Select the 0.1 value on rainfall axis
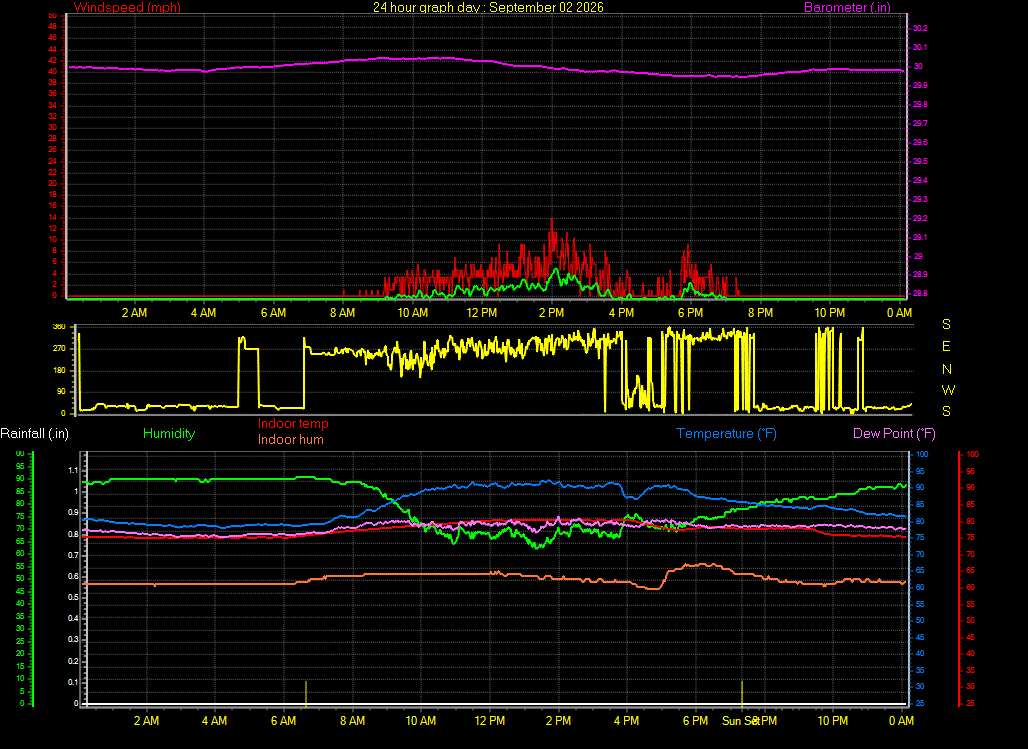 [73, 682]
